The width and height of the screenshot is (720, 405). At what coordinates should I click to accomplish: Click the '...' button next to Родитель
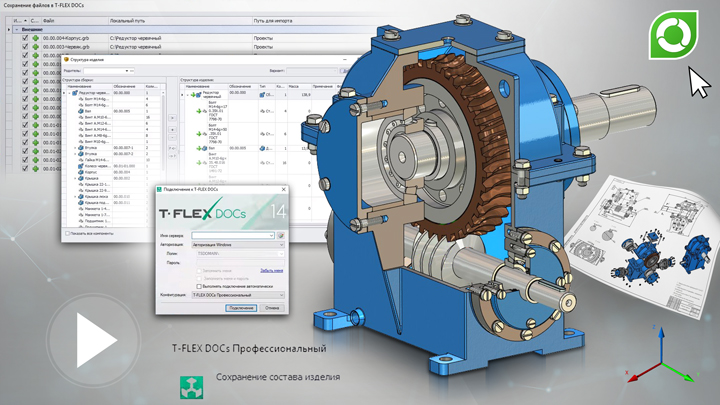click(132, 71)
